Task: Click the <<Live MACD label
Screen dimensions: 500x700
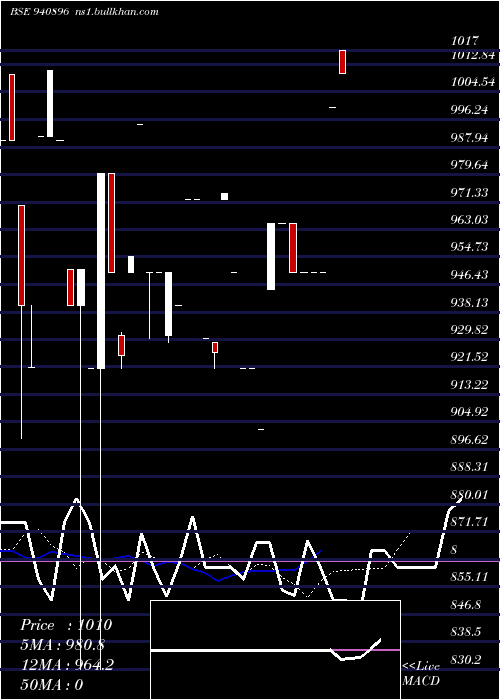Action: pos(421,673)
